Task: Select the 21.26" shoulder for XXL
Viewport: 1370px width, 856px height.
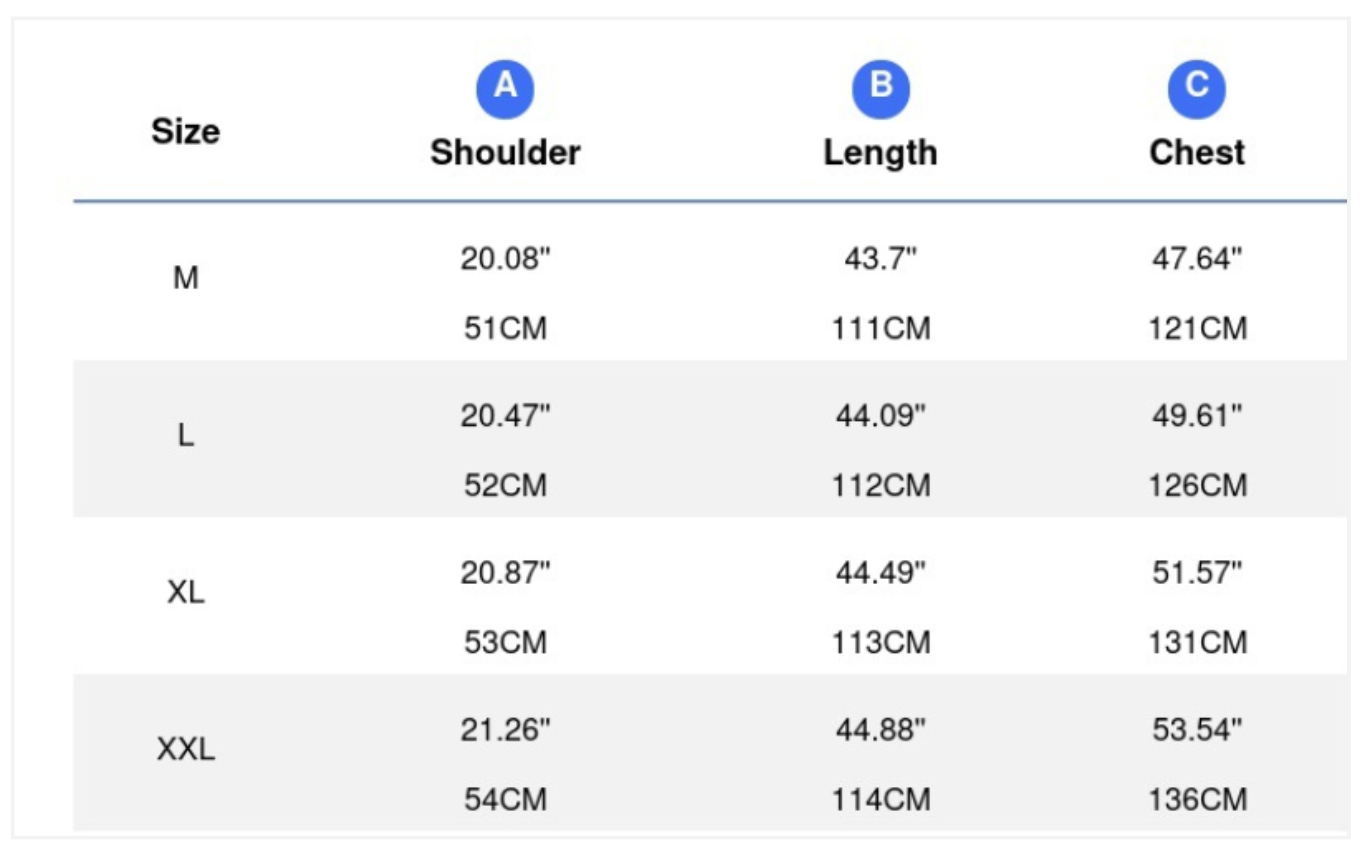Action: pos(506,729)
